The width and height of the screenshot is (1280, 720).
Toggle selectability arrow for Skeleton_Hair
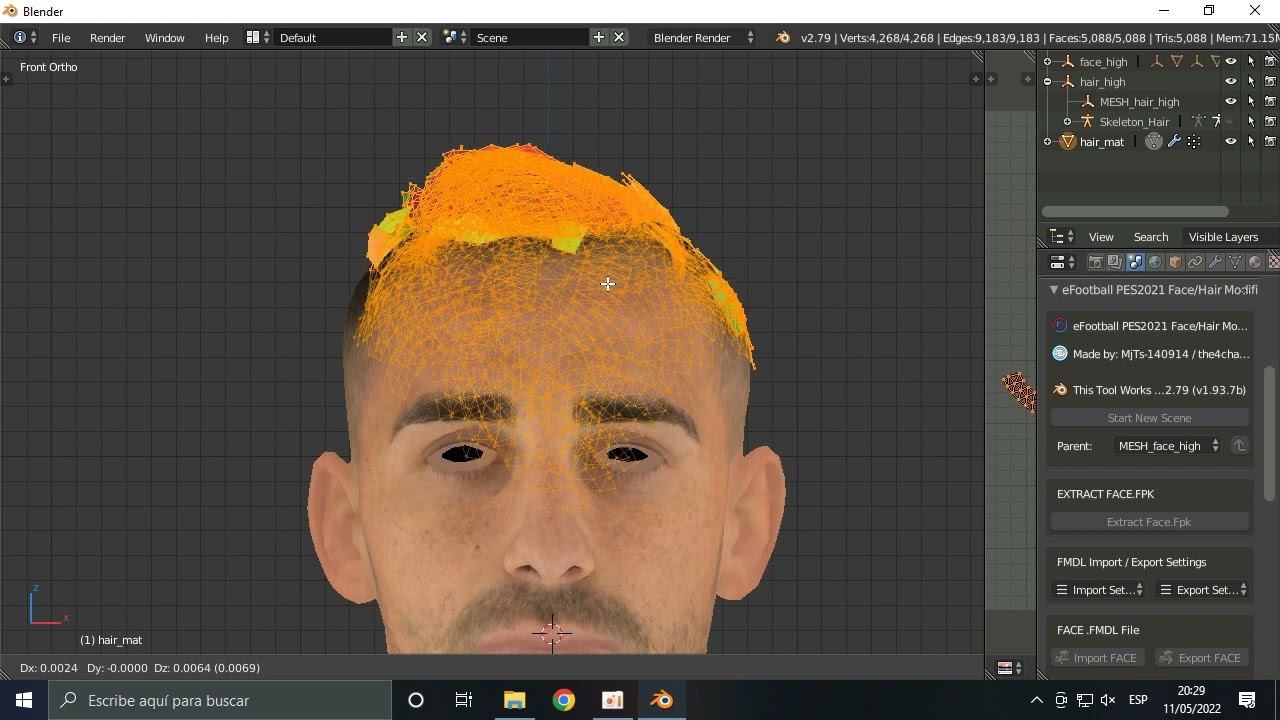[1251, 121]
